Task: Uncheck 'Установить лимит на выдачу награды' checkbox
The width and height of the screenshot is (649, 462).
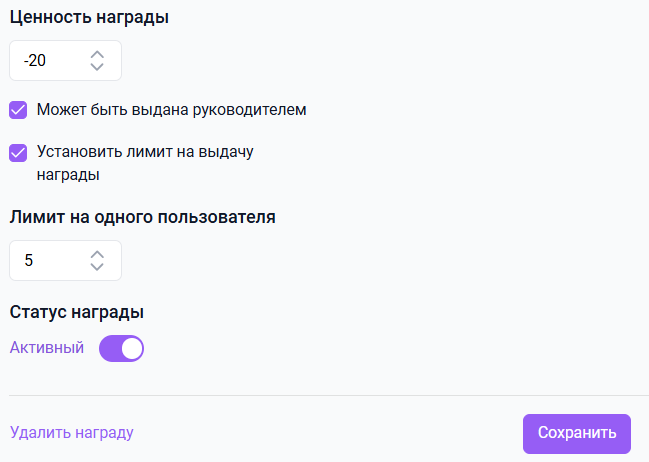Action: (x=18, y=153)
